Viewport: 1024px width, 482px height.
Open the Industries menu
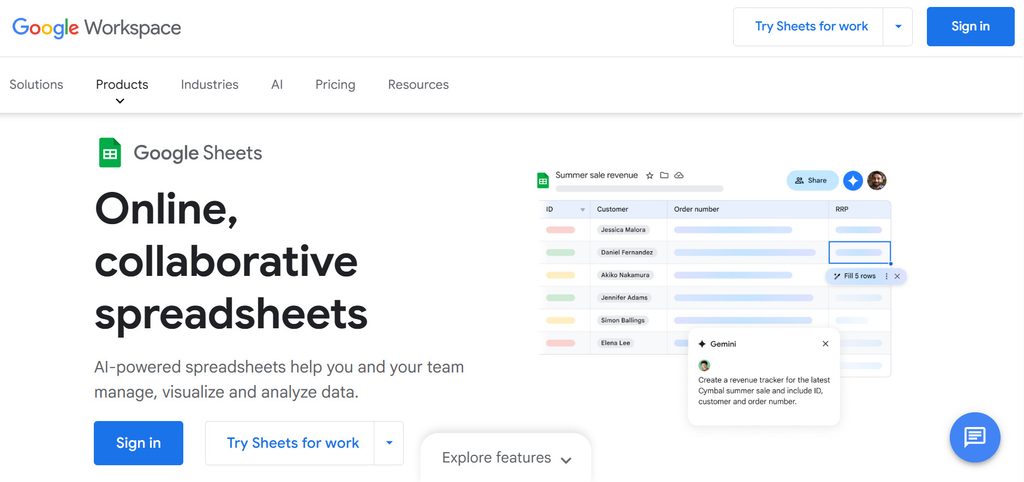[210, 84]
